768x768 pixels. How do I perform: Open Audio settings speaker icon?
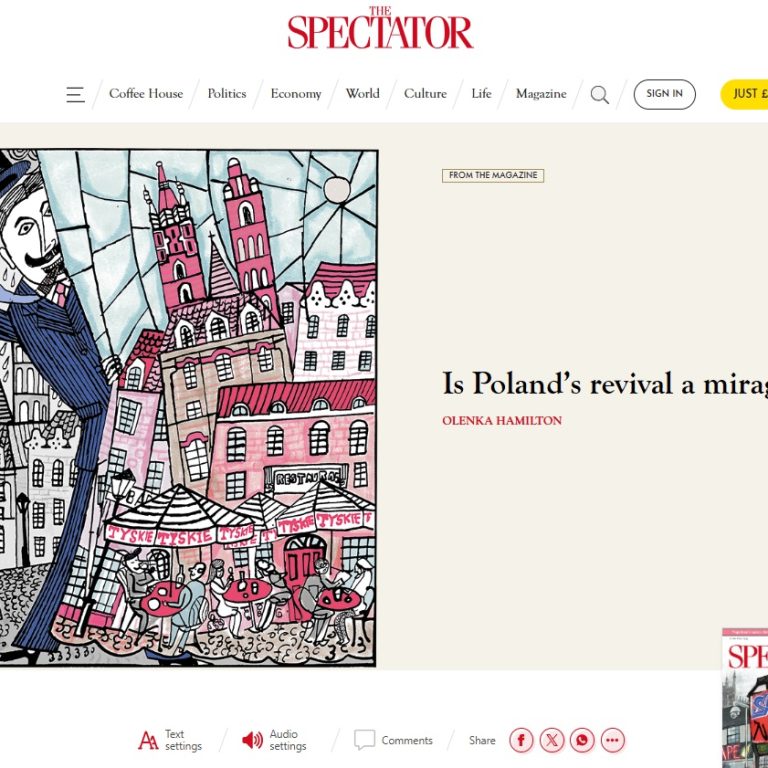point(252,740)
